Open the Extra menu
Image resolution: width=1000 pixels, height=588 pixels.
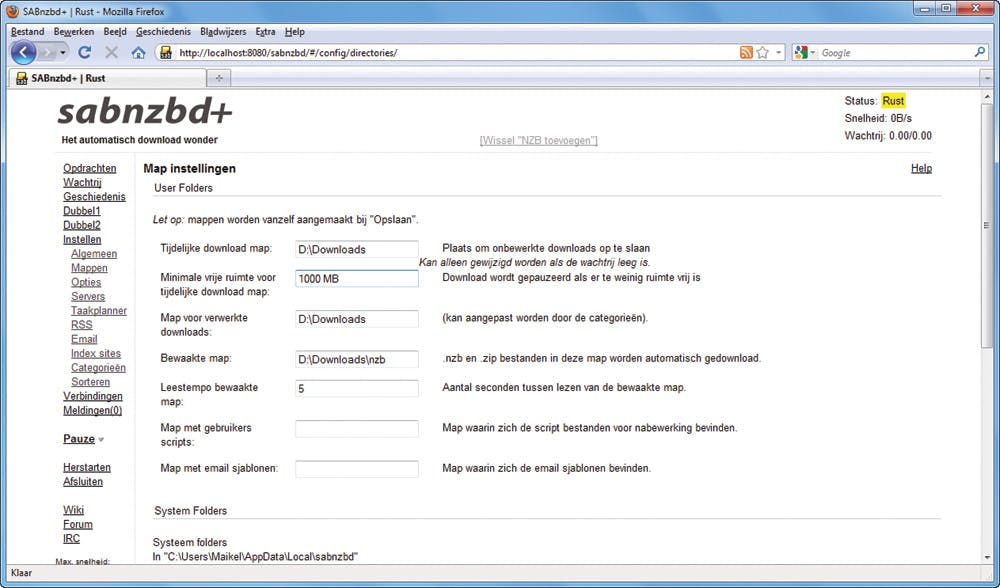(265, 31)
